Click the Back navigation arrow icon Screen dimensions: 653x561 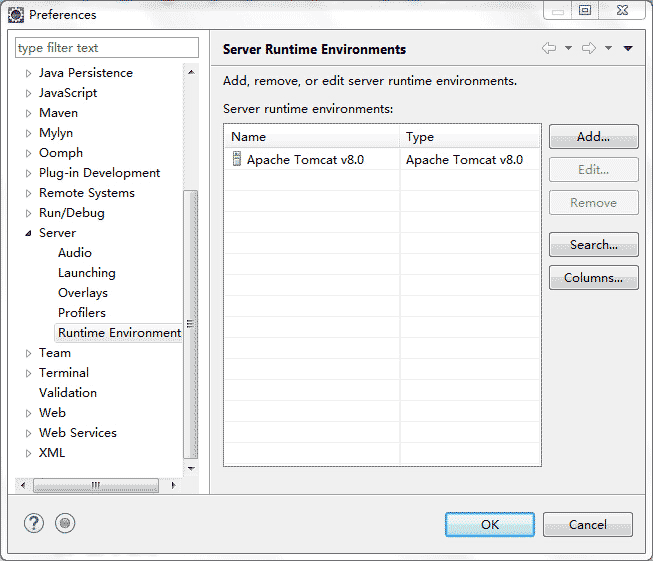(549, 48)
